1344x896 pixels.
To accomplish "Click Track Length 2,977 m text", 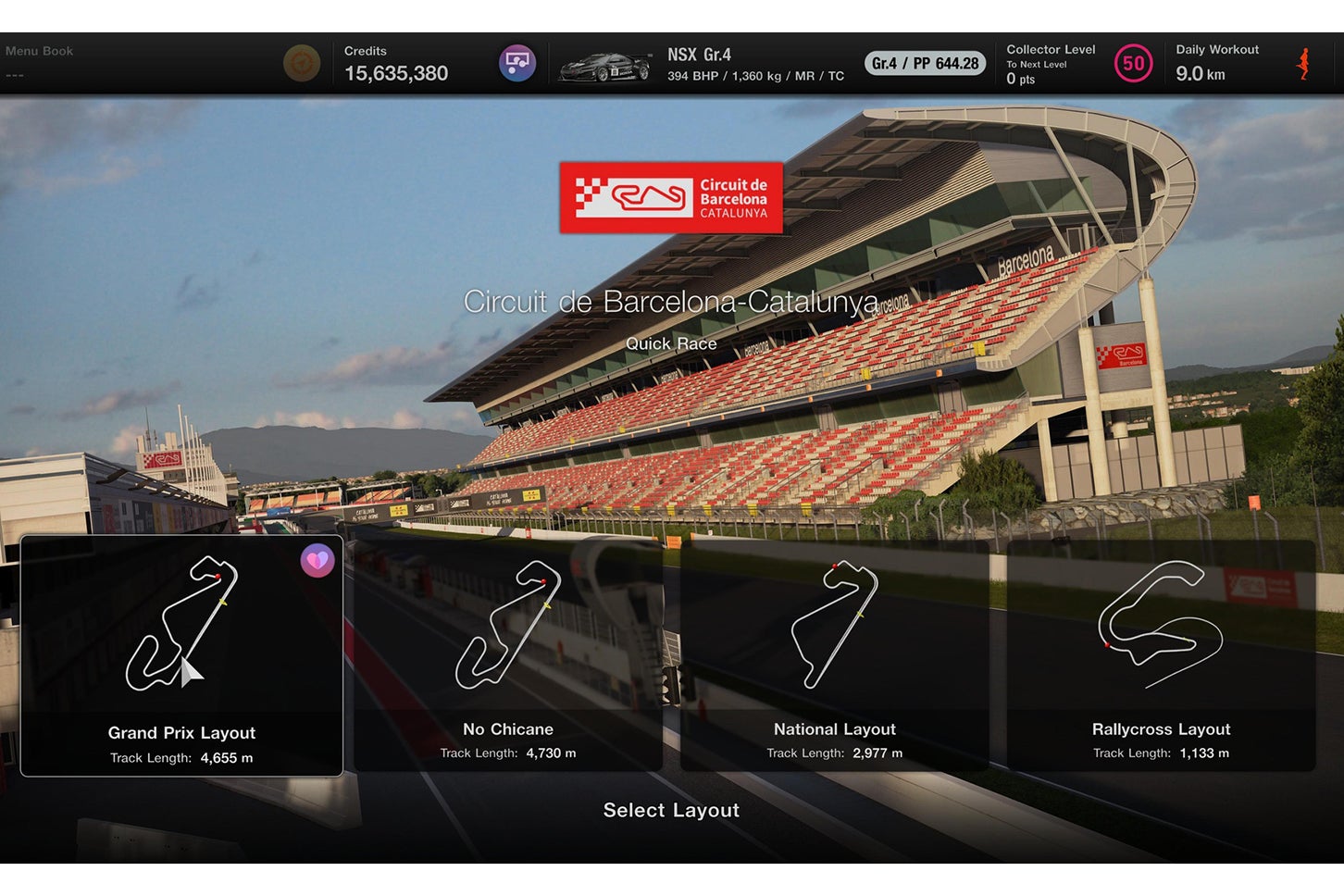I will coord(835,753).
